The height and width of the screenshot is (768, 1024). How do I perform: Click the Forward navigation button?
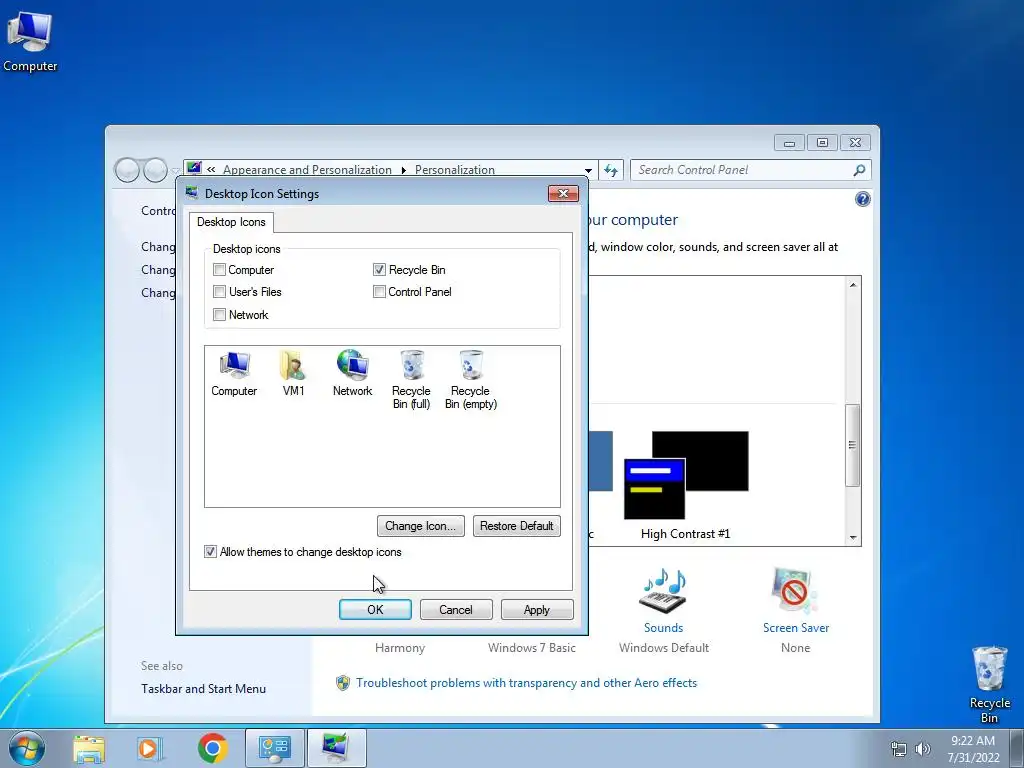[x=155, y=170]
